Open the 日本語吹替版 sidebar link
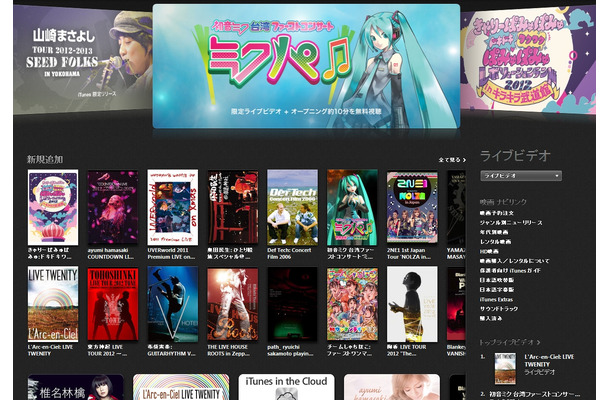This screenshot has width=610, height=400. point(497,280)
